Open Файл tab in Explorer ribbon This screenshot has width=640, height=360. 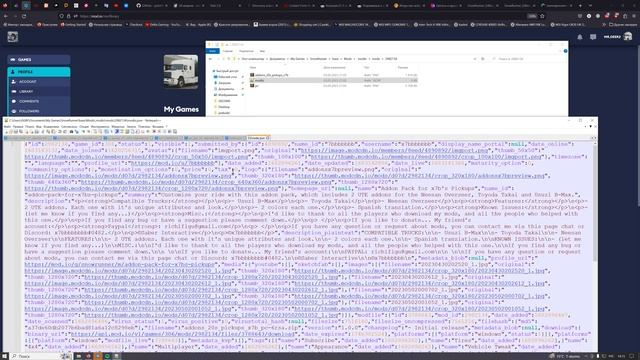[x=213, y=51]
